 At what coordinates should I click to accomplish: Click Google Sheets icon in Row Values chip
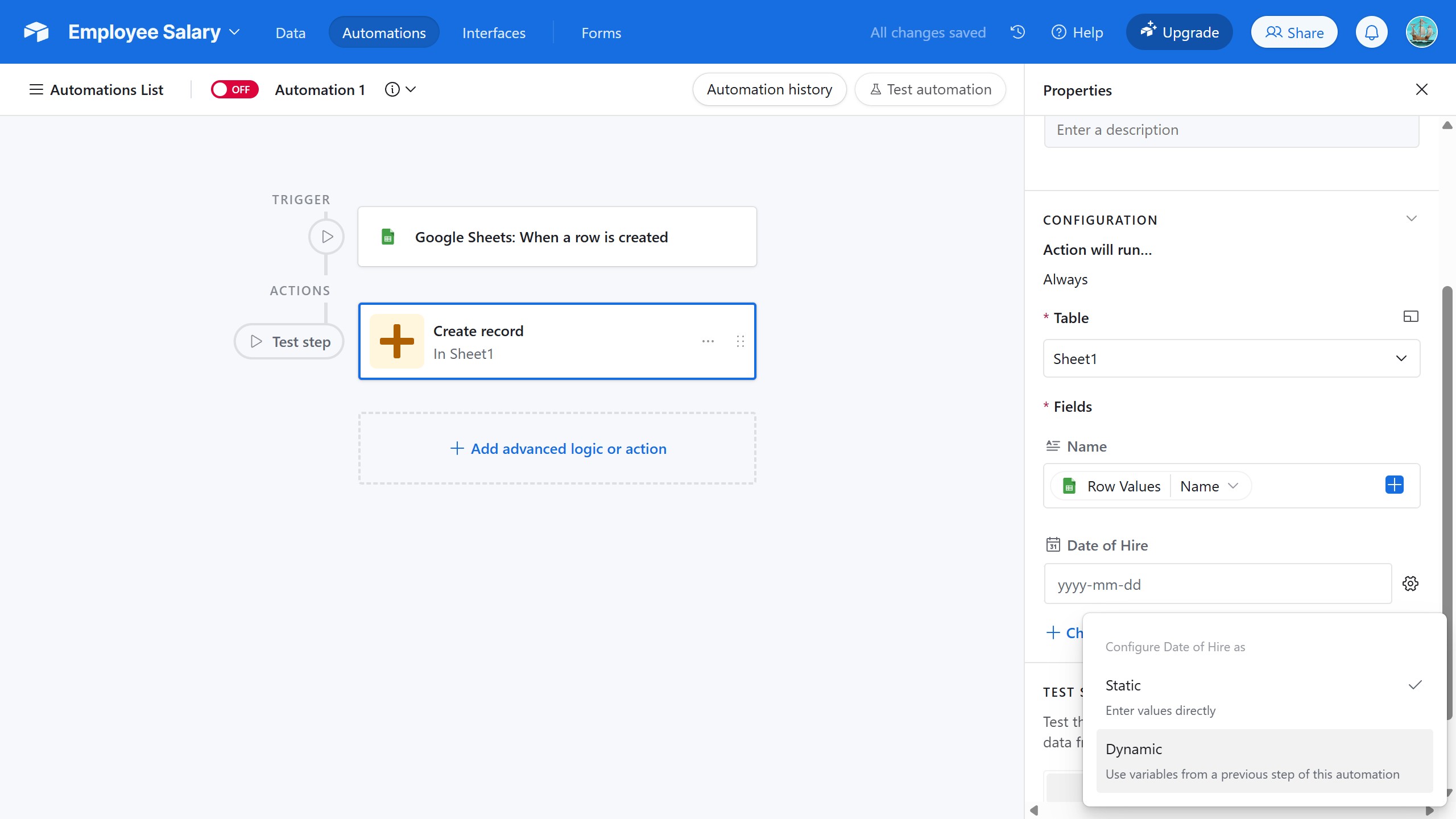pyautogui.click(x=1069, y=486)
